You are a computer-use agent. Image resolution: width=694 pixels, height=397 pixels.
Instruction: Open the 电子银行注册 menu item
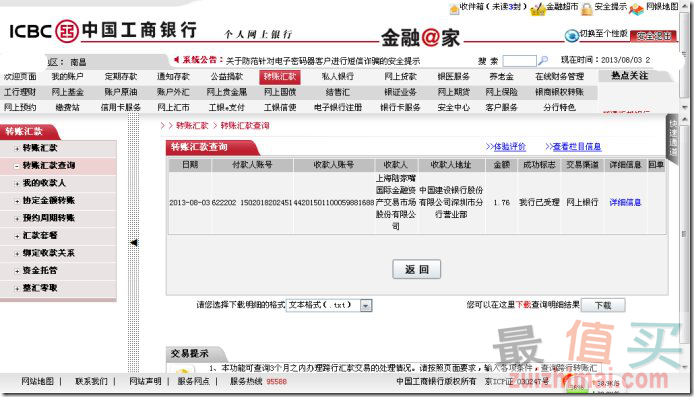[x=338, y=107]
